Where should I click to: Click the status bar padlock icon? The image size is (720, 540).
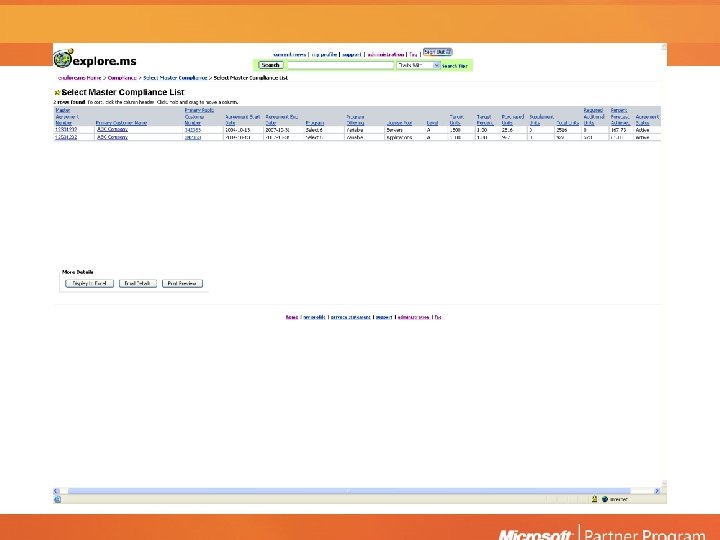(594, 499)
